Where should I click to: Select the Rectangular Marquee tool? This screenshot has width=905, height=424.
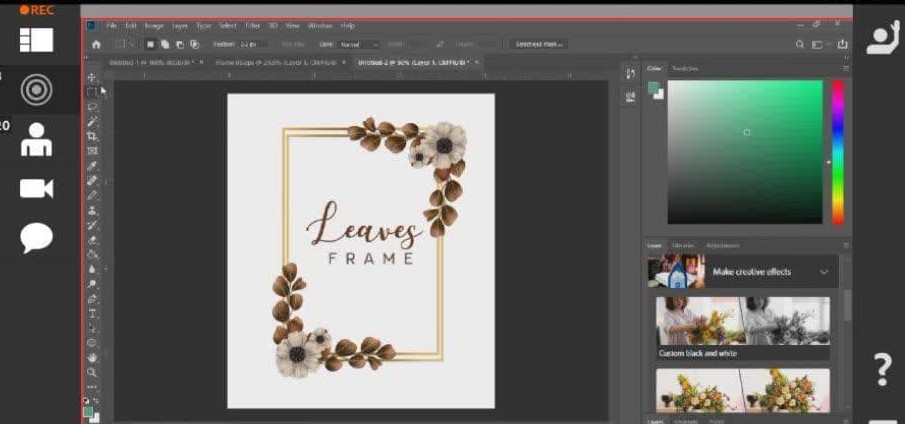tap(92, 92)
